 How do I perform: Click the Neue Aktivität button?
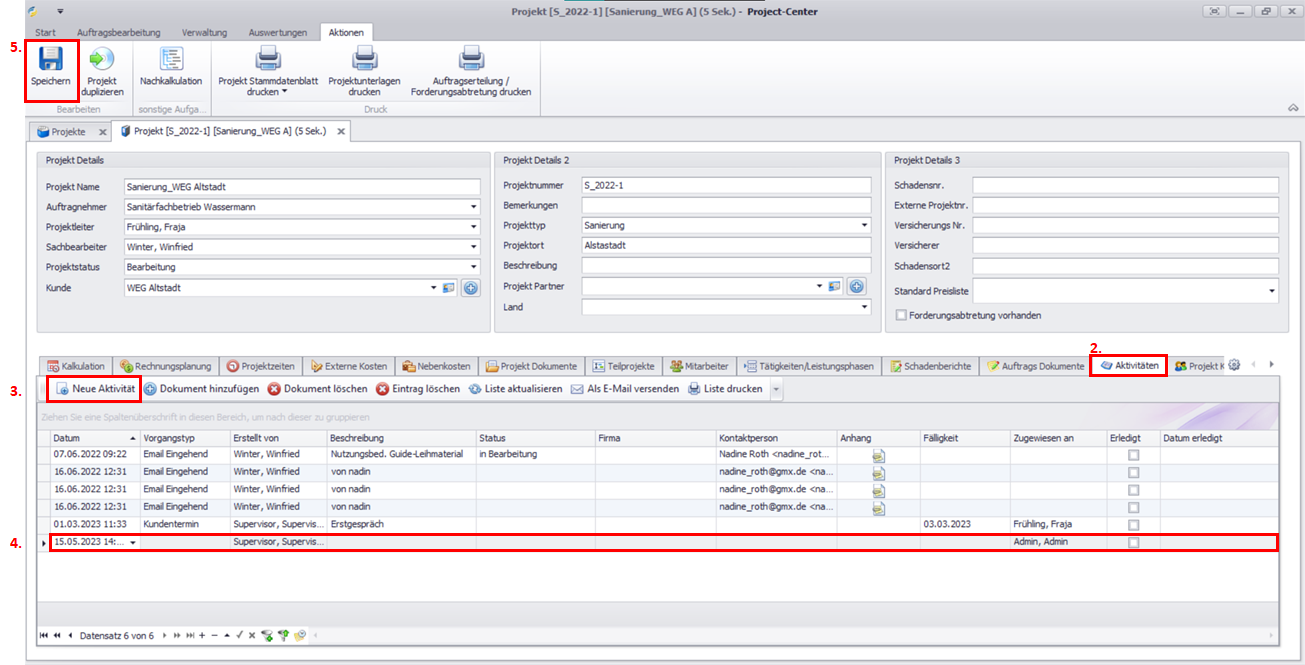click(96, 389)
